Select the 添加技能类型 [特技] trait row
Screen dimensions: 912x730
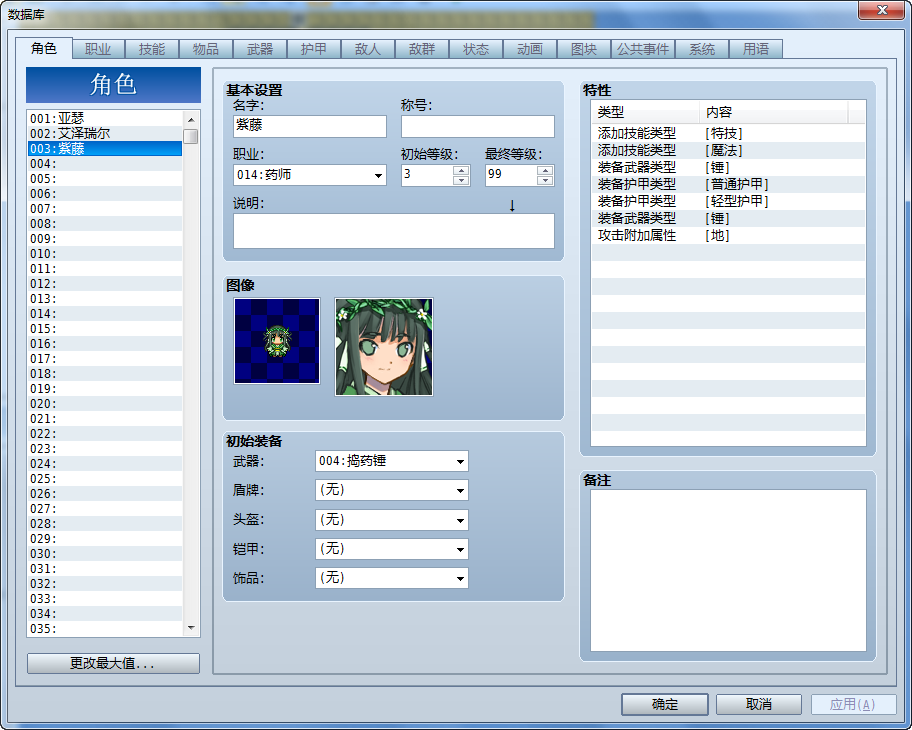coord(728,133)
